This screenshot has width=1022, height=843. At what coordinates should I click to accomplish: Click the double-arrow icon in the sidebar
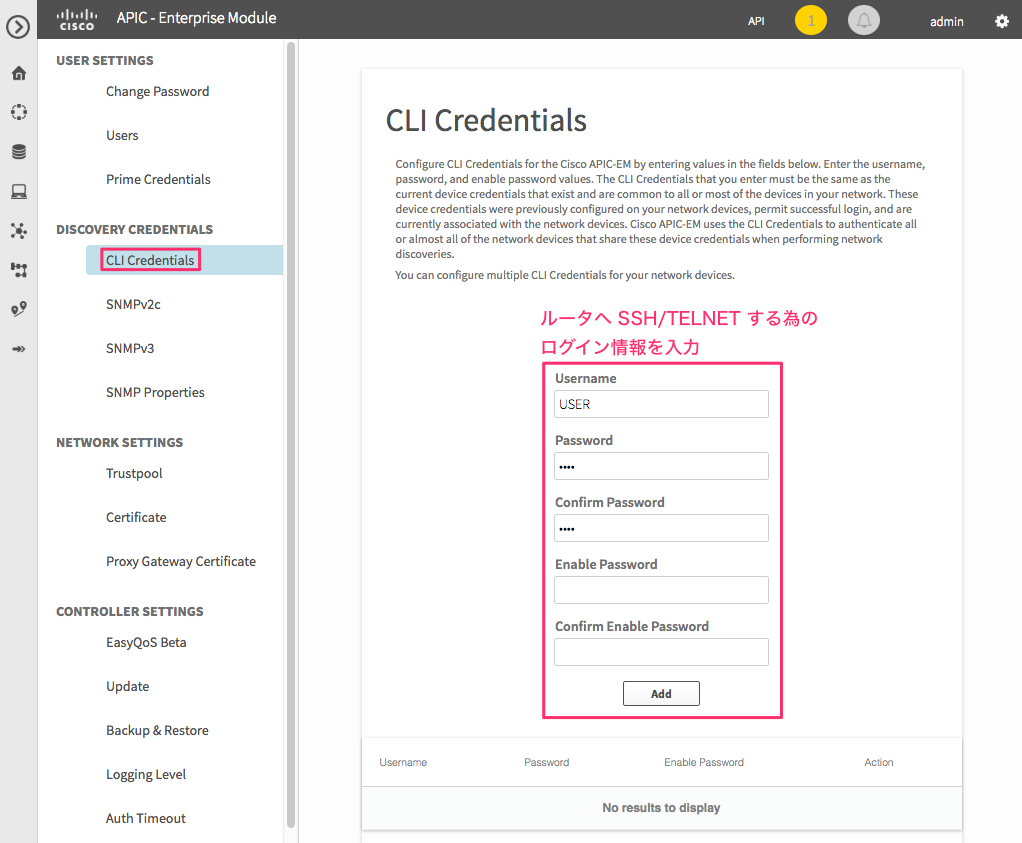point(19,349)
